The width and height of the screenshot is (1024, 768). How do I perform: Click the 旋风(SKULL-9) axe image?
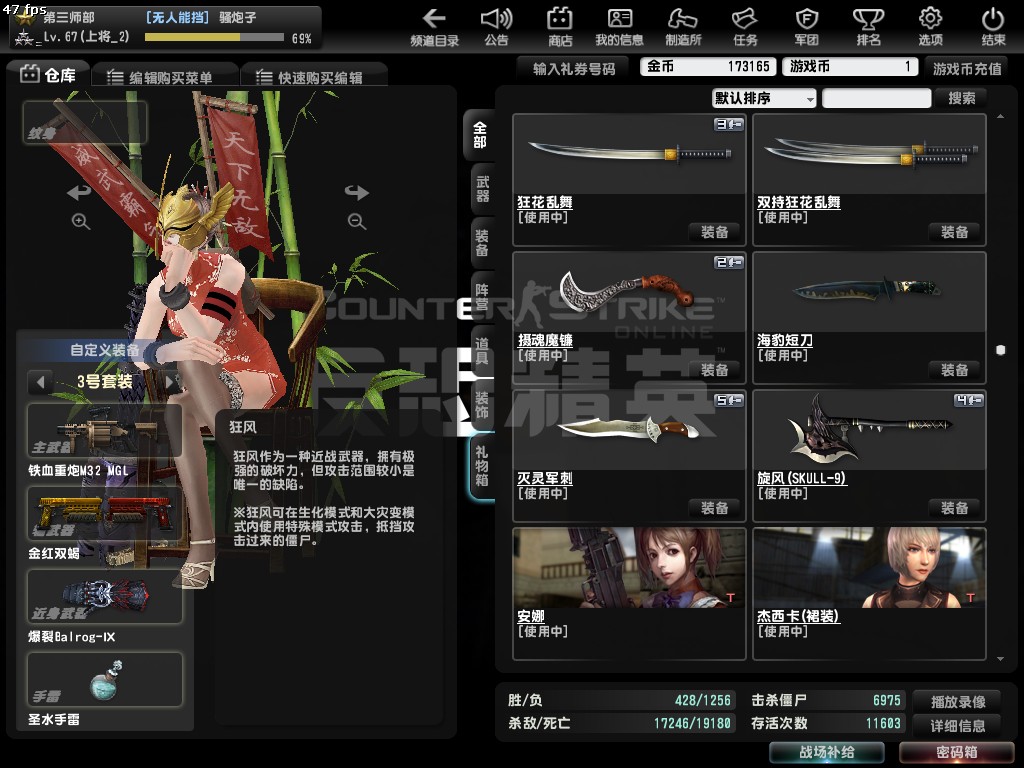tap(869, 430)
